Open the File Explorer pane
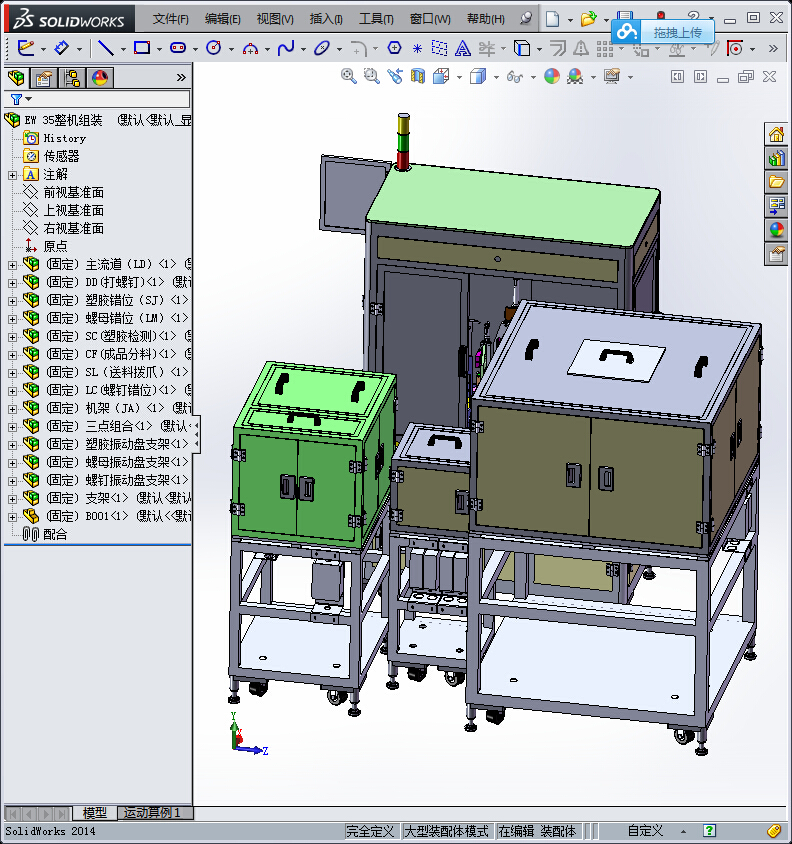The height and width of the screenshot is (844, 792). (776, 182)
